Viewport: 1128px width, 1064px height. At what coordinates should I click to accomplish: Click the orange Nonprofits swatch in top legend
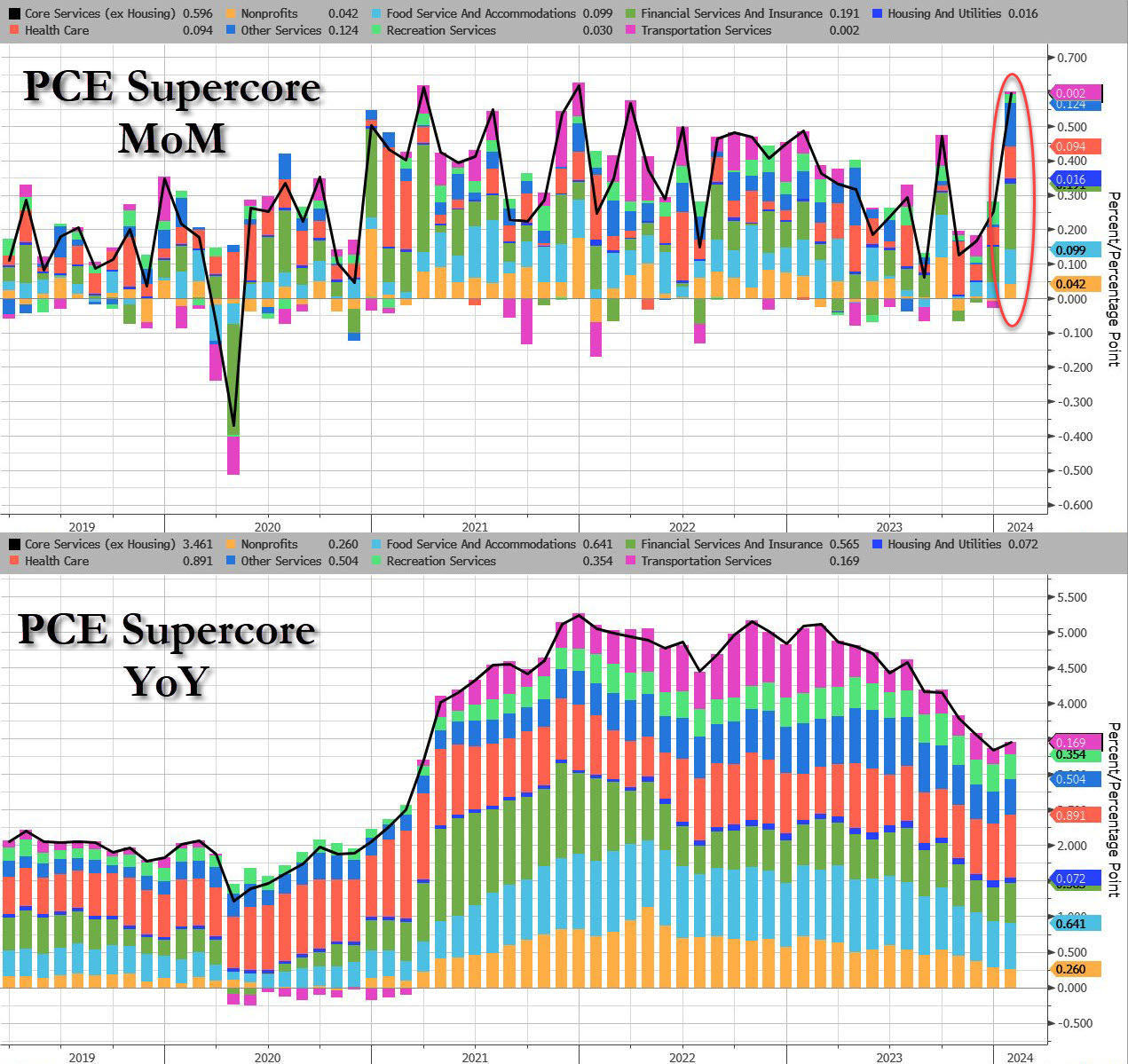coord(231,14)
